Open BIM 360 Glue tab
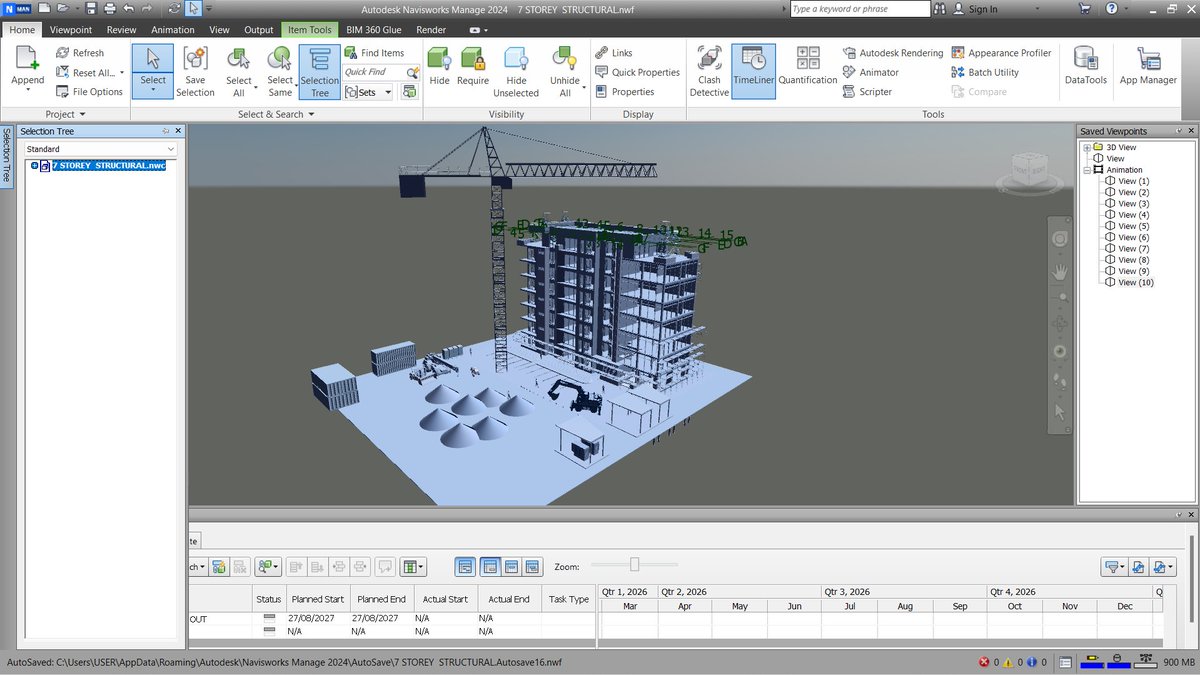The width and height of the screenshot is (1200, 675). (375, 30)
